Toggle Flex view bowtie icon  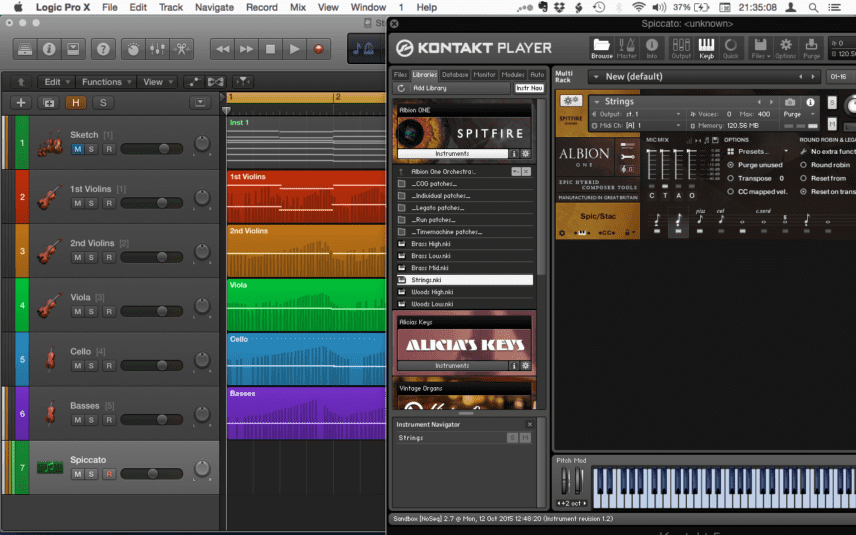pos(216,82)
